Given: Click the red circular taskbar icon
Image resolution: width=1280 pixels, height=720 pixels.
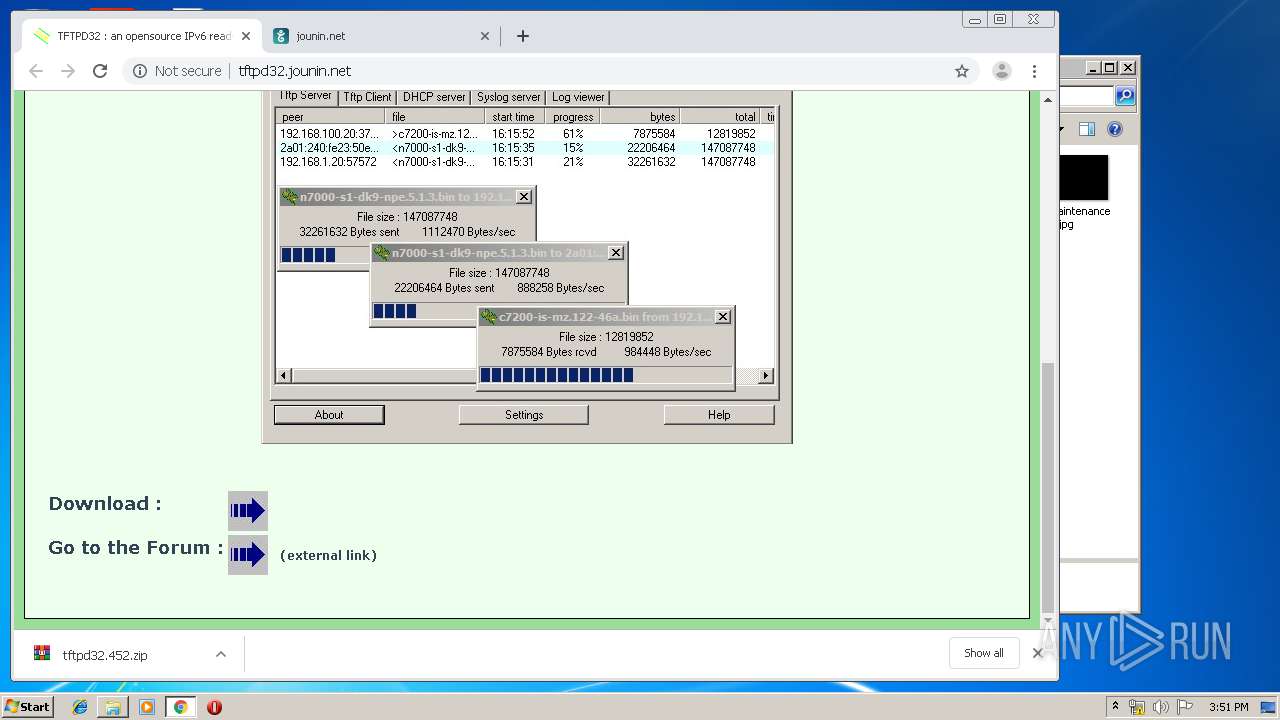Looking at the screenshot, I should tap(214, 707).
